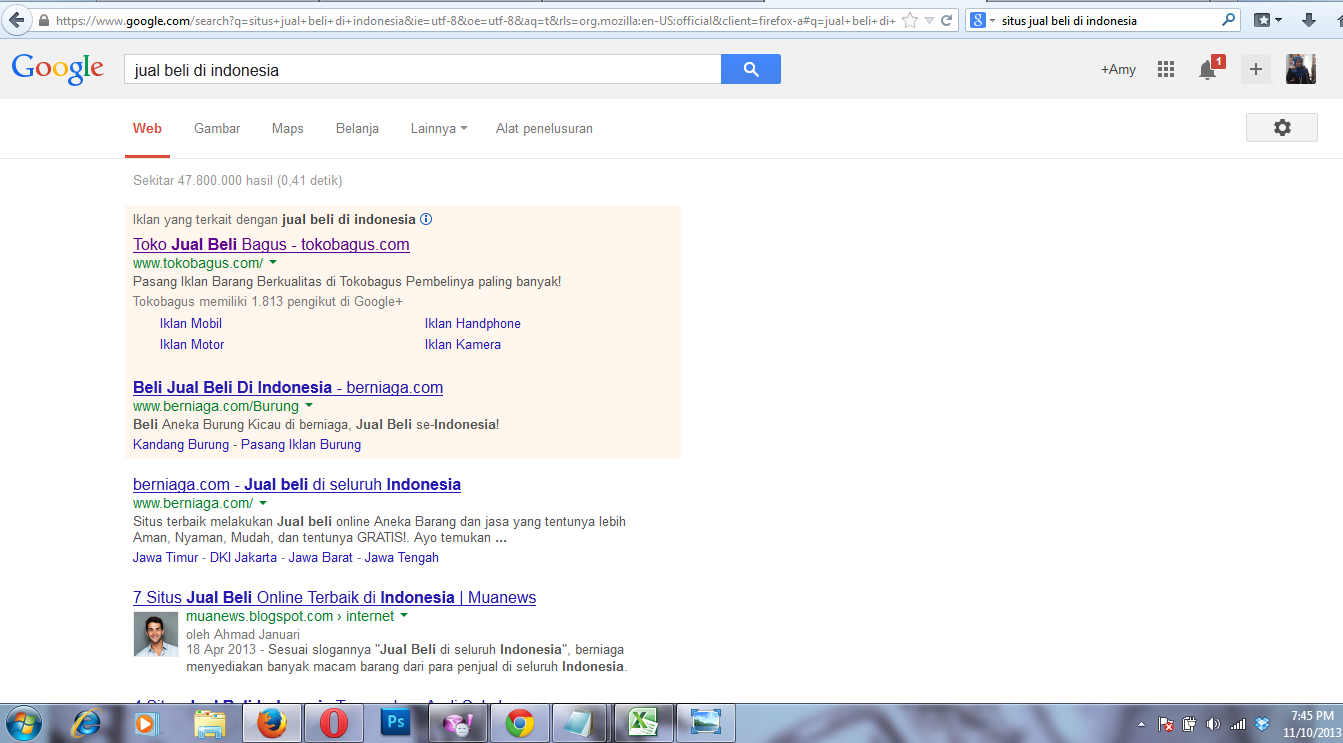Screen dimensions: 1343x743
Task: Open the Jawa Barat sitelink
Action: [x=321, y=557]
